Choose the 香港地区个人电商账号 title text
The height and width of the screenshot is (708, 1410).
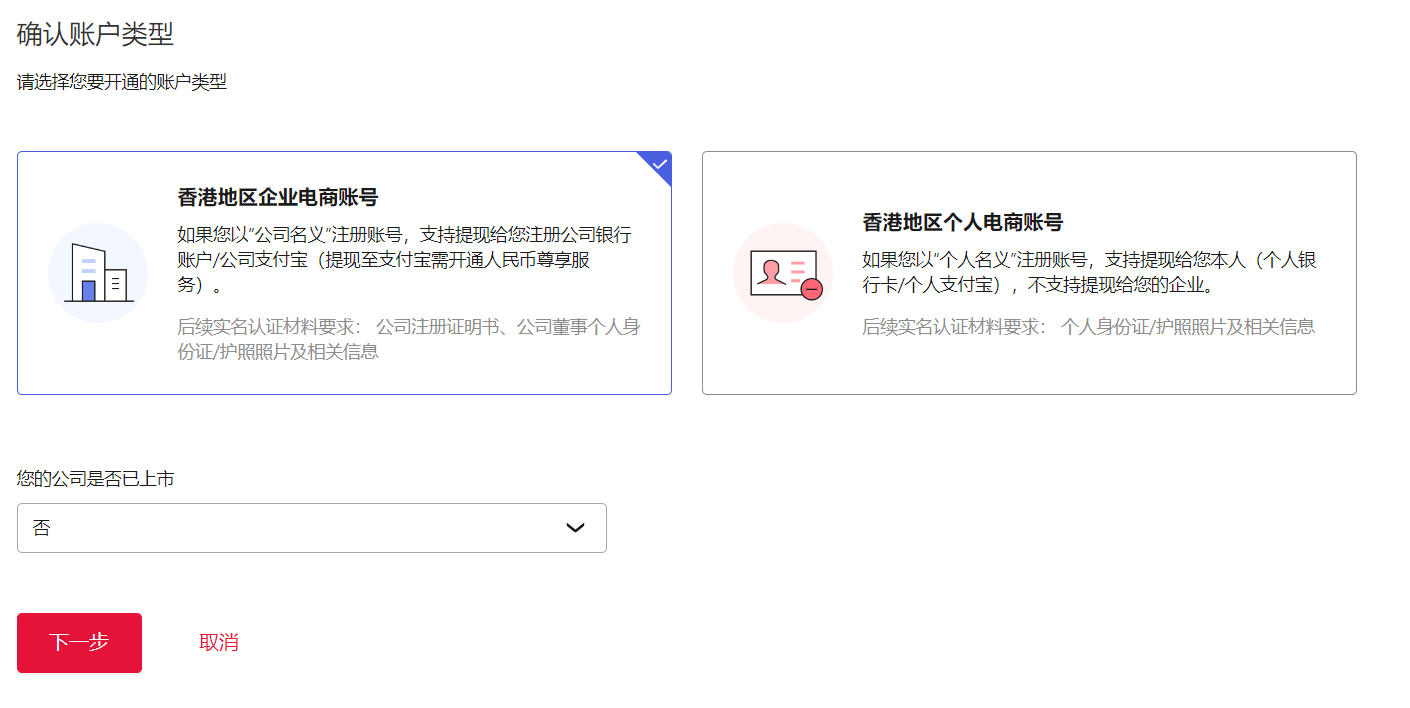coord(962,222)
